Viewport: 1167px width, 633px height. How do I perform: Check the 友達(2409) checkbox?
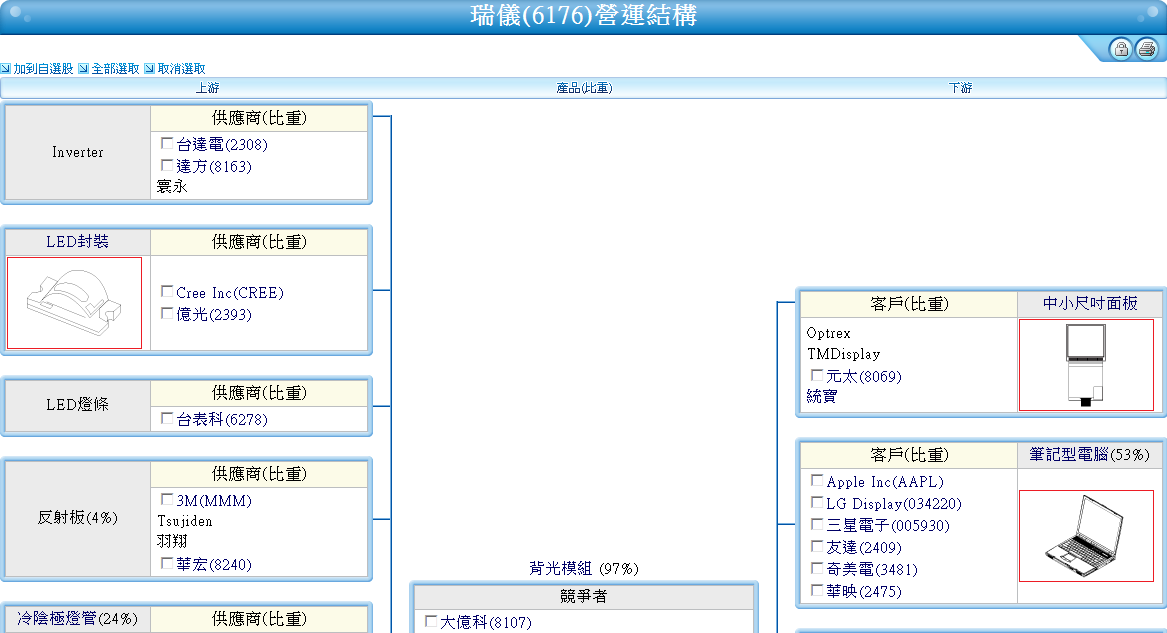817,546
